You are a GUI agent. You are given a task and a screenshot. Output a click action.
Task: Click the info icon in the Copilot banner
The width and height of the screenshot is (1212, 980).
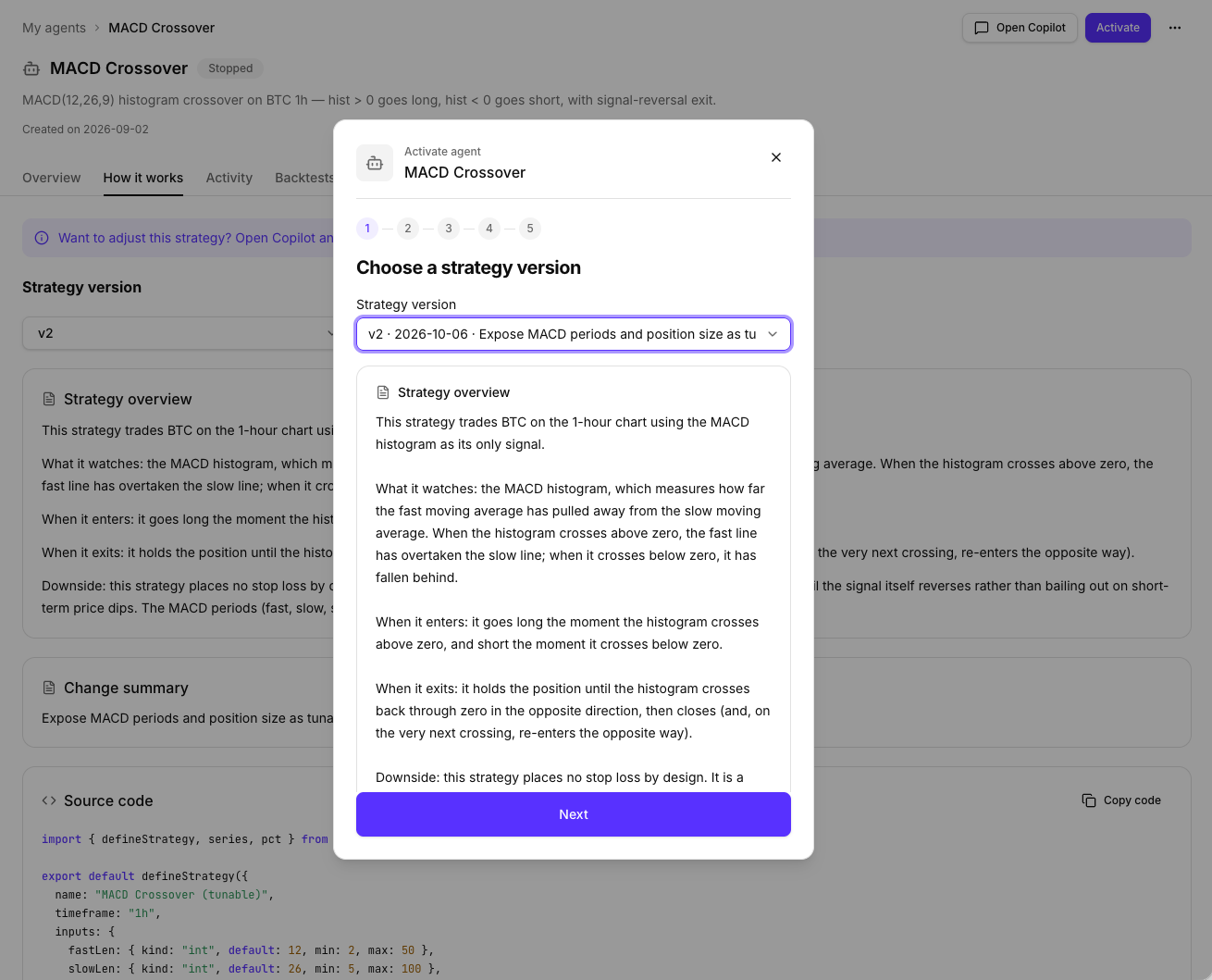[42, 238]
